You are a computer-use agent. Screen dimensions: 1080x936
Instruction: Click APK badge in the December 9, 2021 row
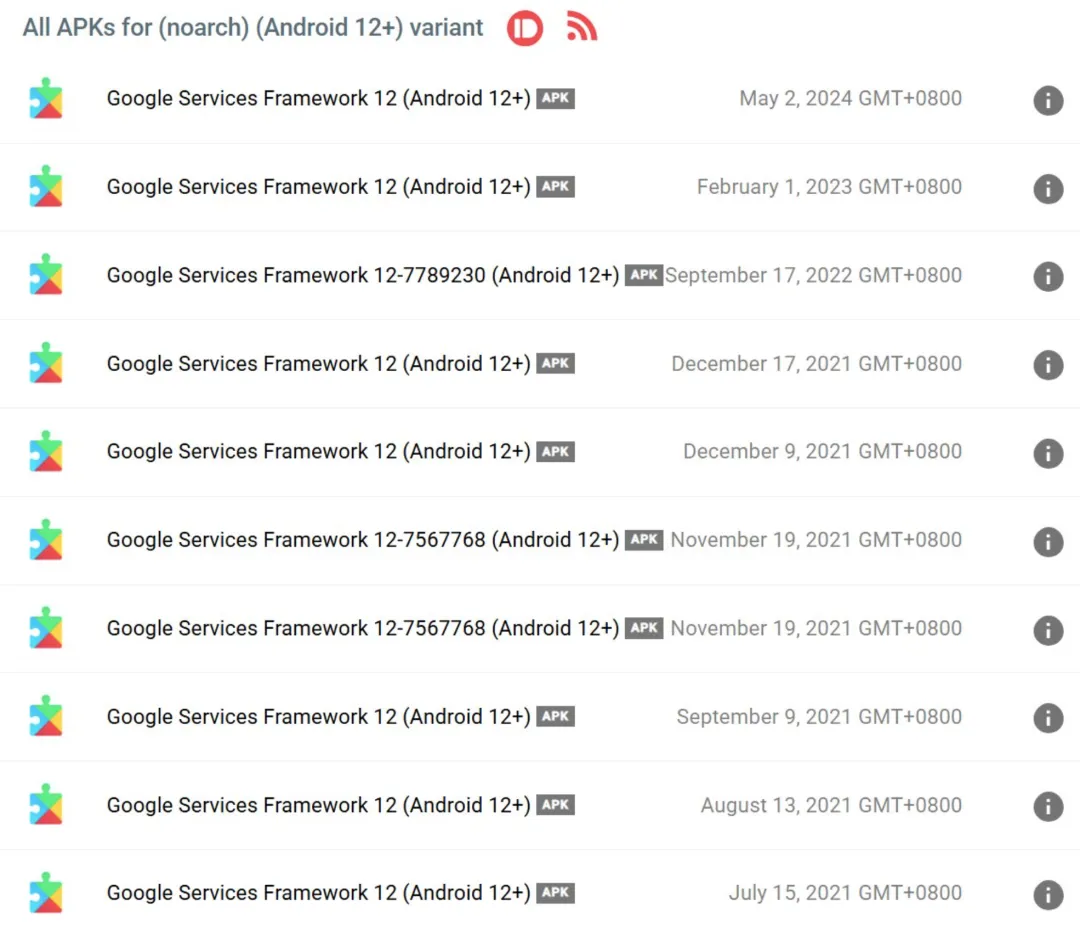coord(555,451)
